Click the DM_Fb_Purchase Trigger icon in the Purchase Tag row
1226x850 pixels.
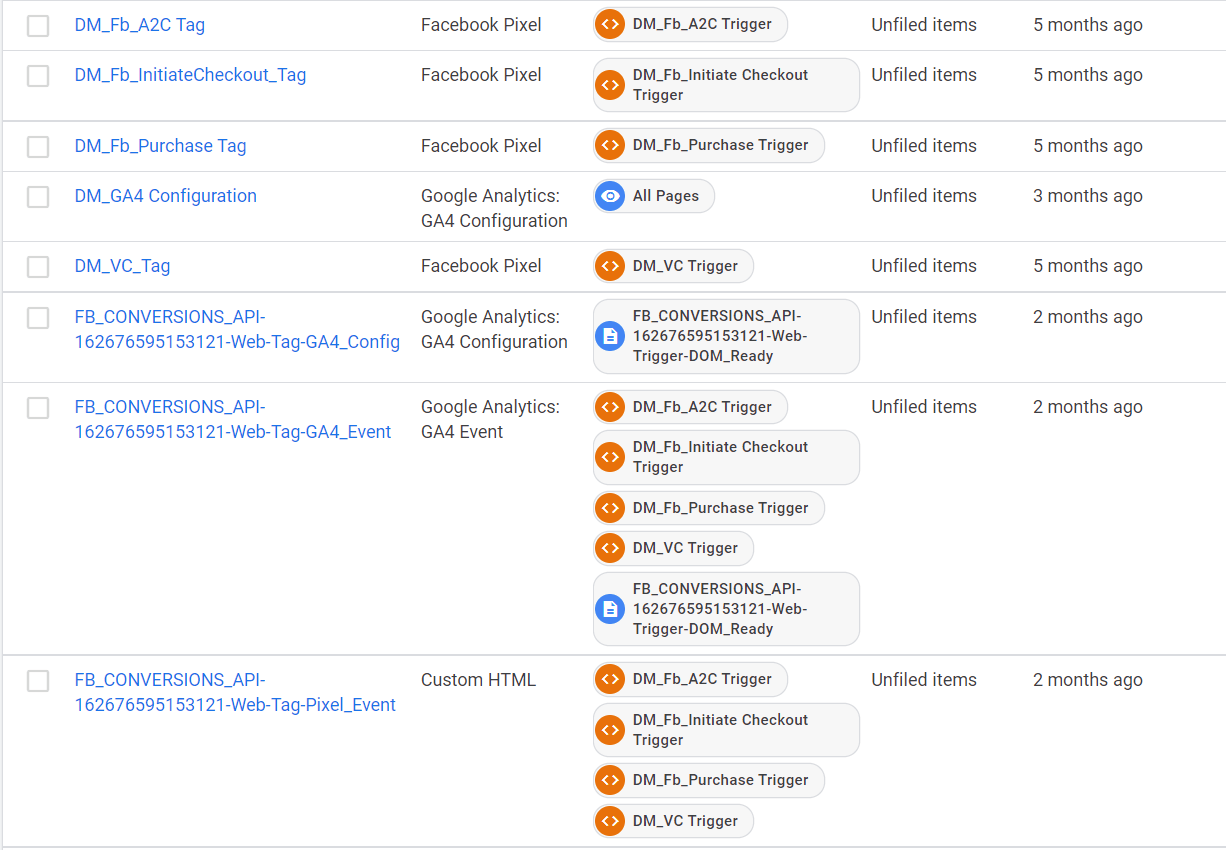tap(610, 145)
